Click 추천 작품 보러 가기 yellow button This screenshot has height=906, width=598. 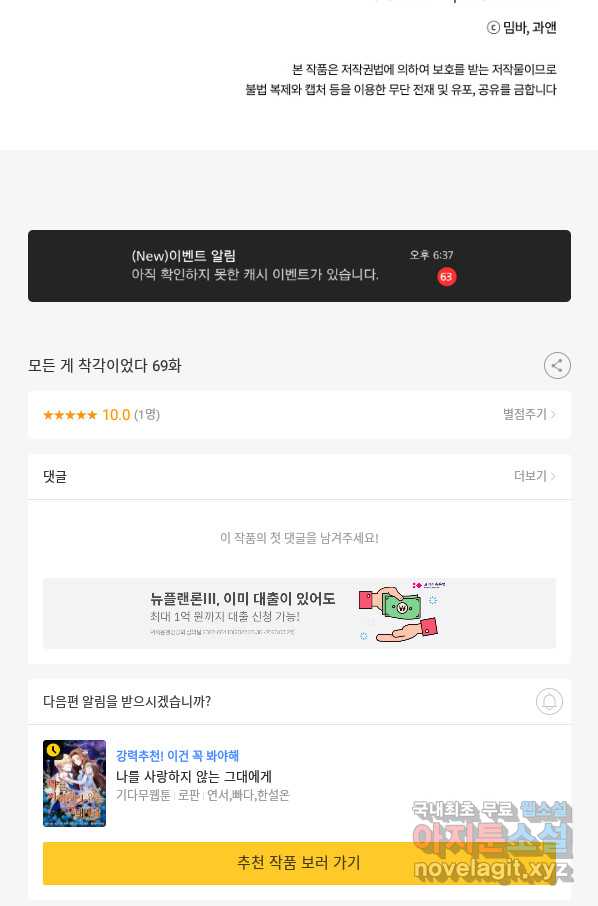[299, 863]
